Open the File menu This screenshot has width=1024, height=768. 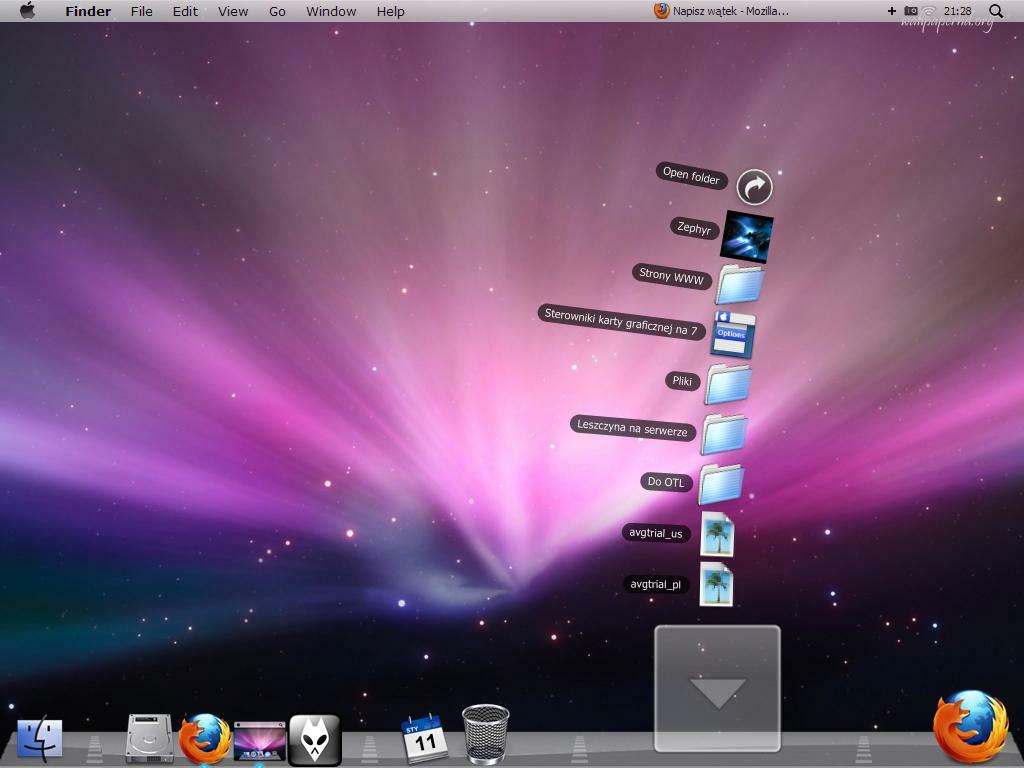coord(141,11)
